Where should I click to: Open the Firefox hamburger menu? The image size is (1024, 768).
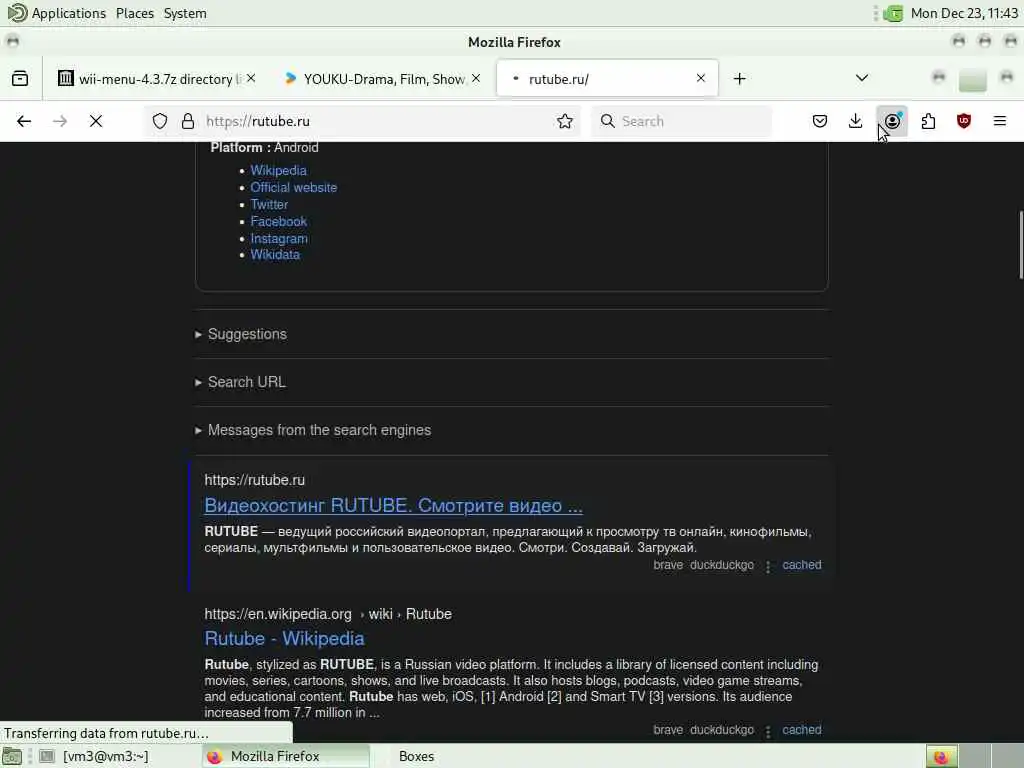click(1000, 121)
